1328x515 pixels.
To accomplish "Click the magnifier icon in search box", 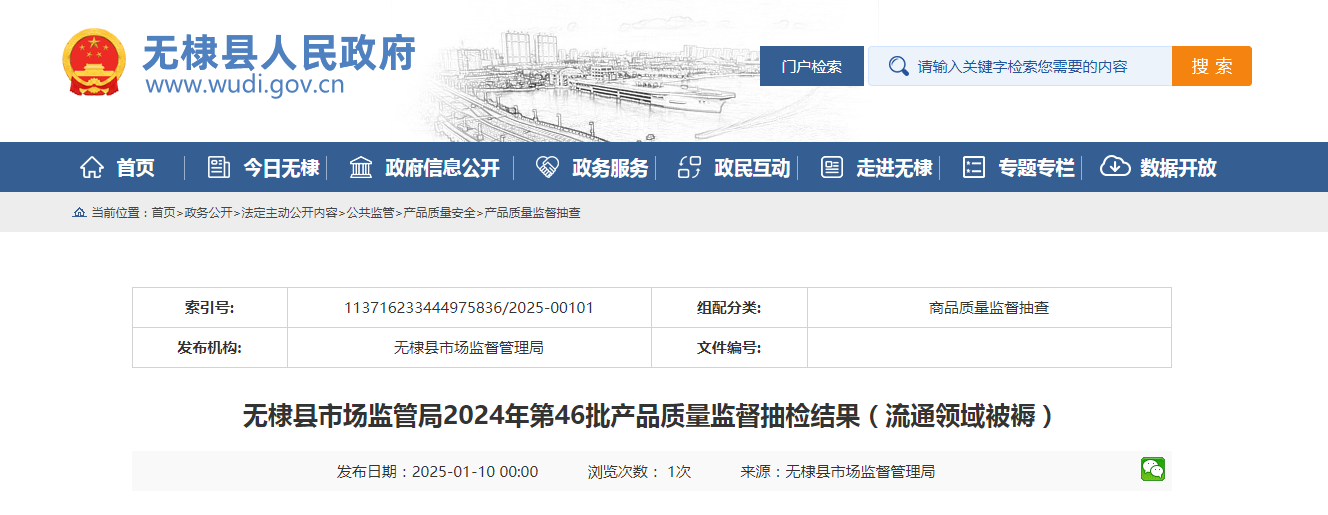I will coord(898,66).
